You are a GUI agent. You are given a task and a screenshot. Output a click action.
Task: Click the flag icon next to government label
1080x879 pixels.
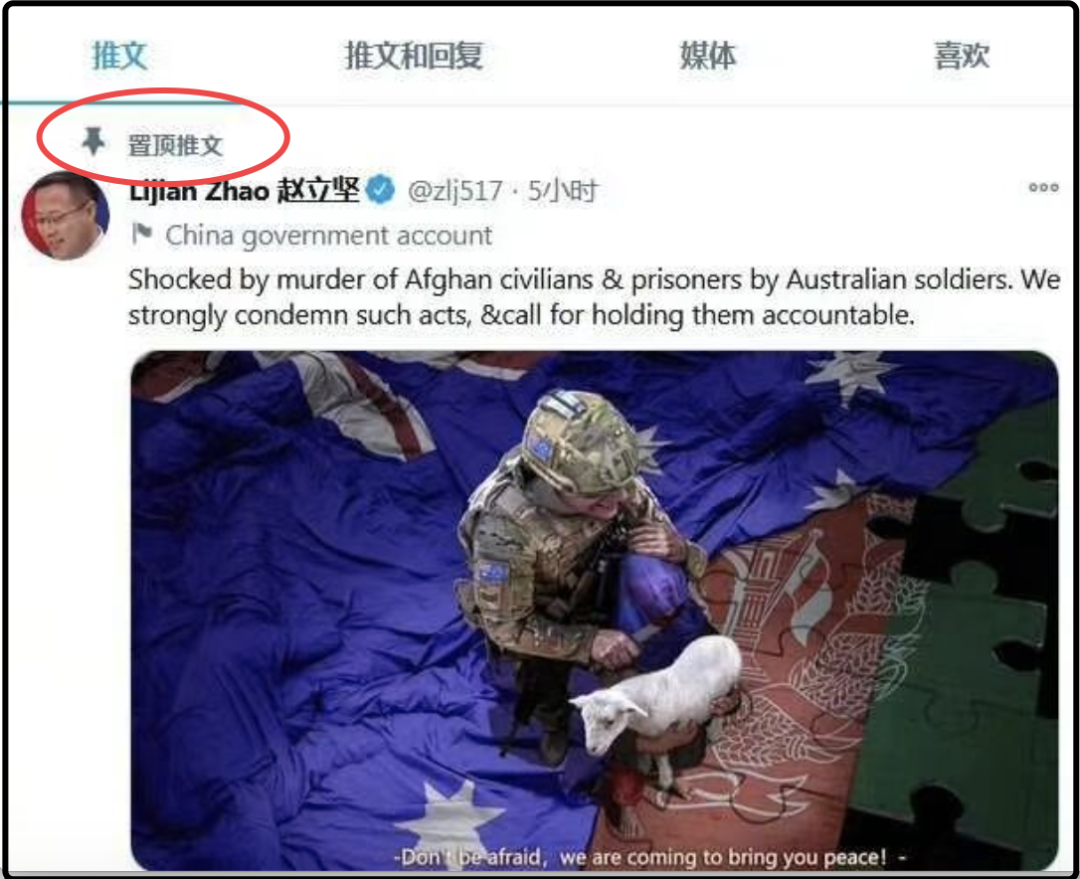pos(141,234)
